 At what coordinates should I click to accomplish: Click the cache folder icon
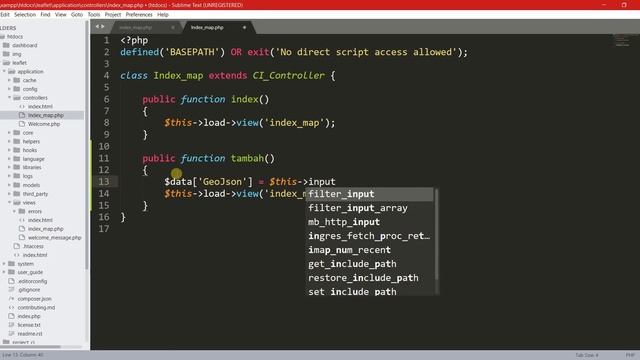[x=17, y=80]
